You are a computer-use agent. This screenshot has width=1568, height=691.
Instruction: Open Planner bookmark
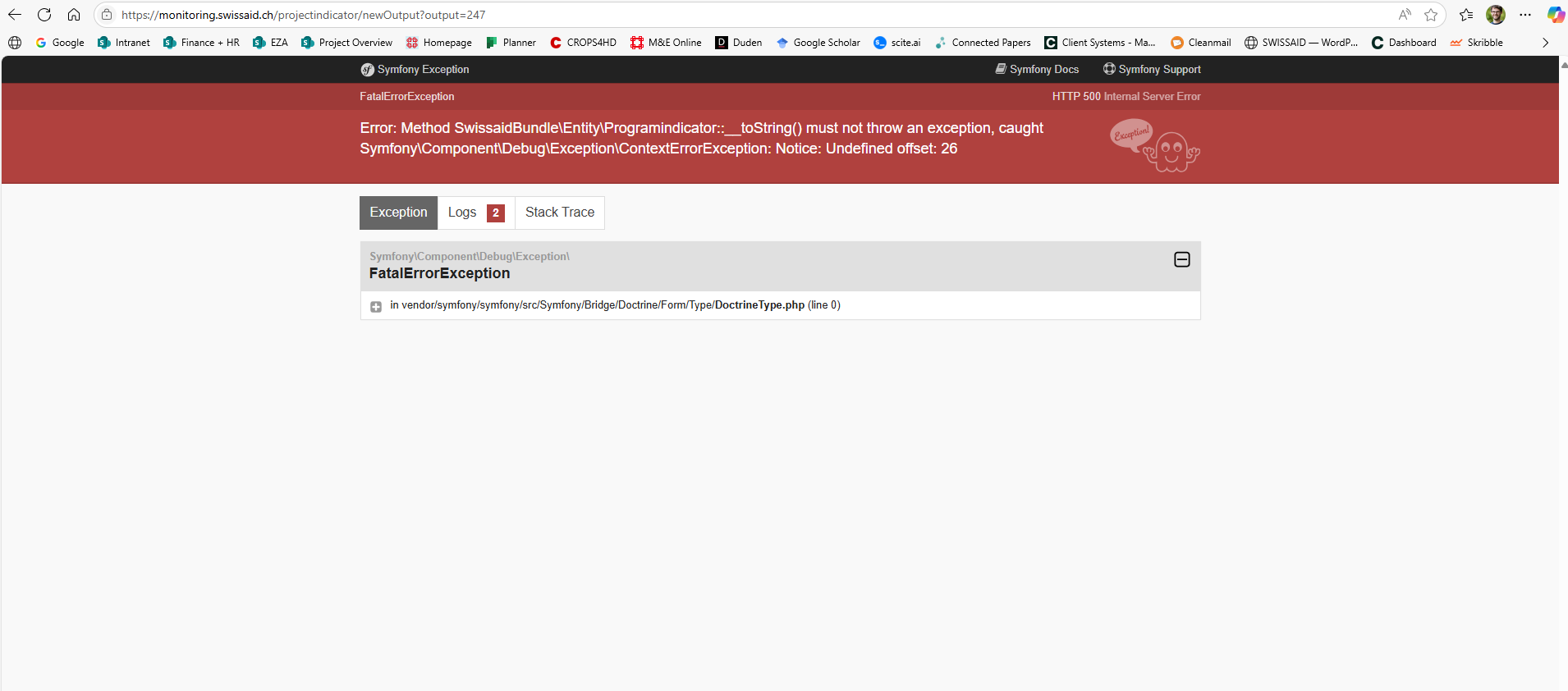(x=511, y=43)
